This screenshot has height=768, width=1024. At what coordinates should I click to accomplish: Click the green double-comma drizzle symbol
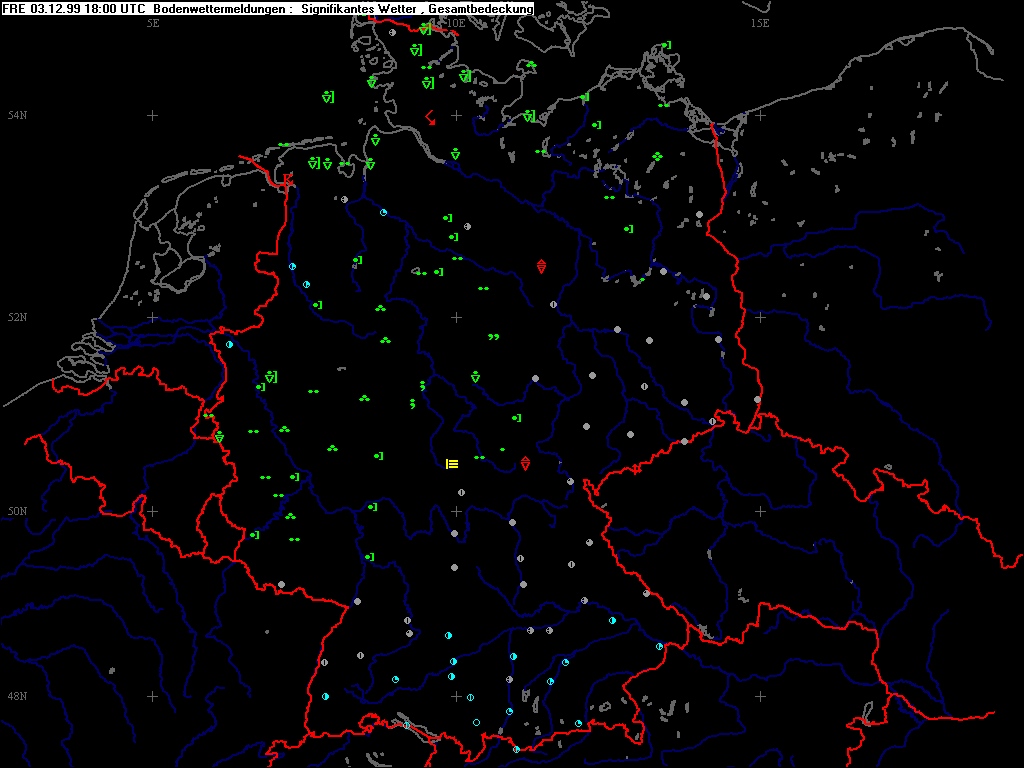pos(493,338)
